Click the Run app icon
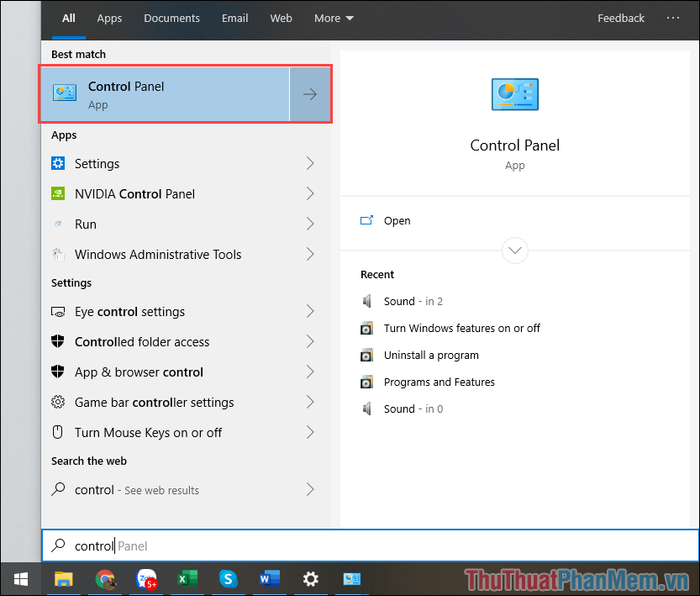The image size is (700, 596). click(x=58, y=224)
